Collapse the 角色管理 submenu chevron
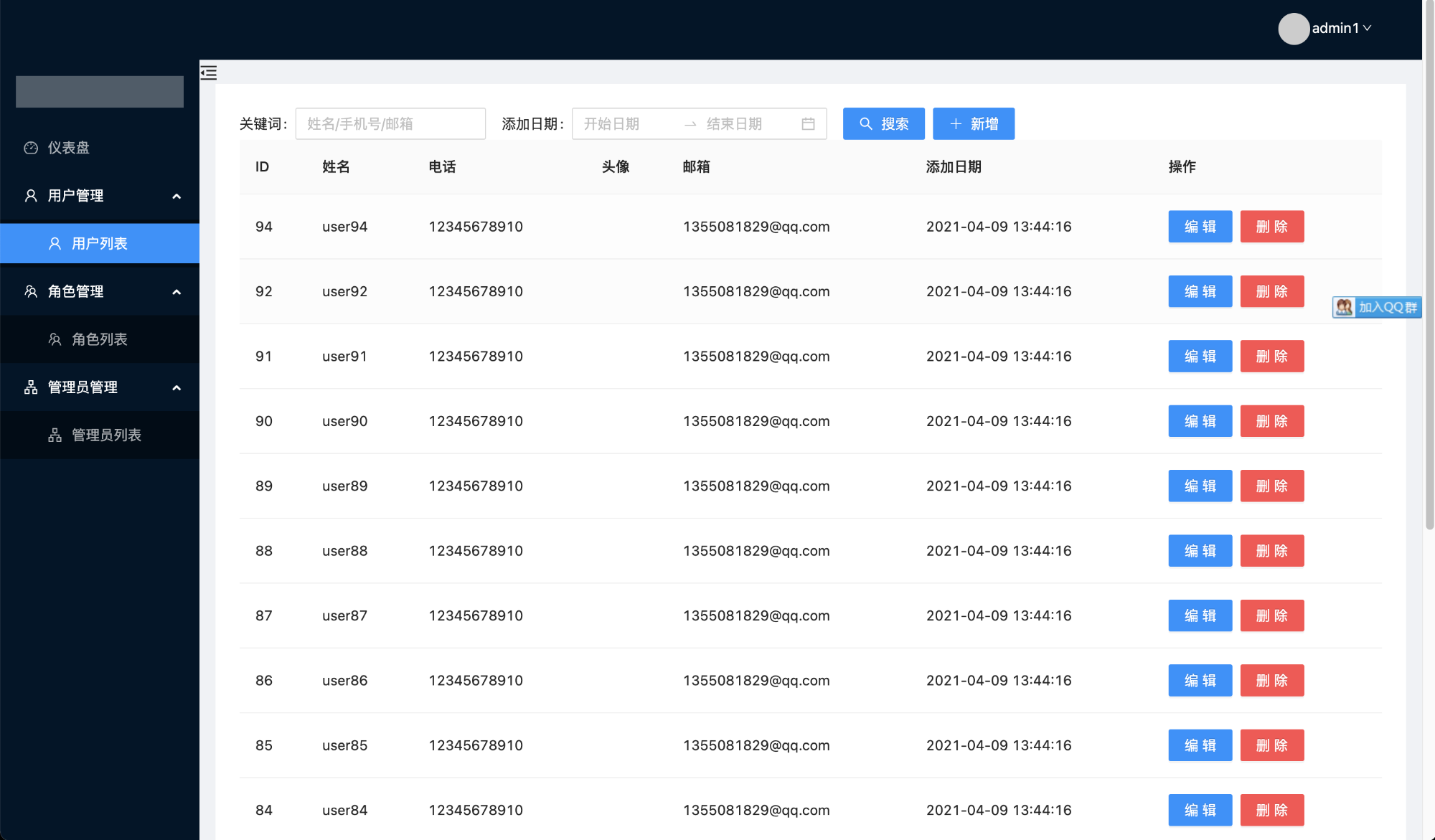The width and height of the screenshot is (1435, 840). [177, 292]
